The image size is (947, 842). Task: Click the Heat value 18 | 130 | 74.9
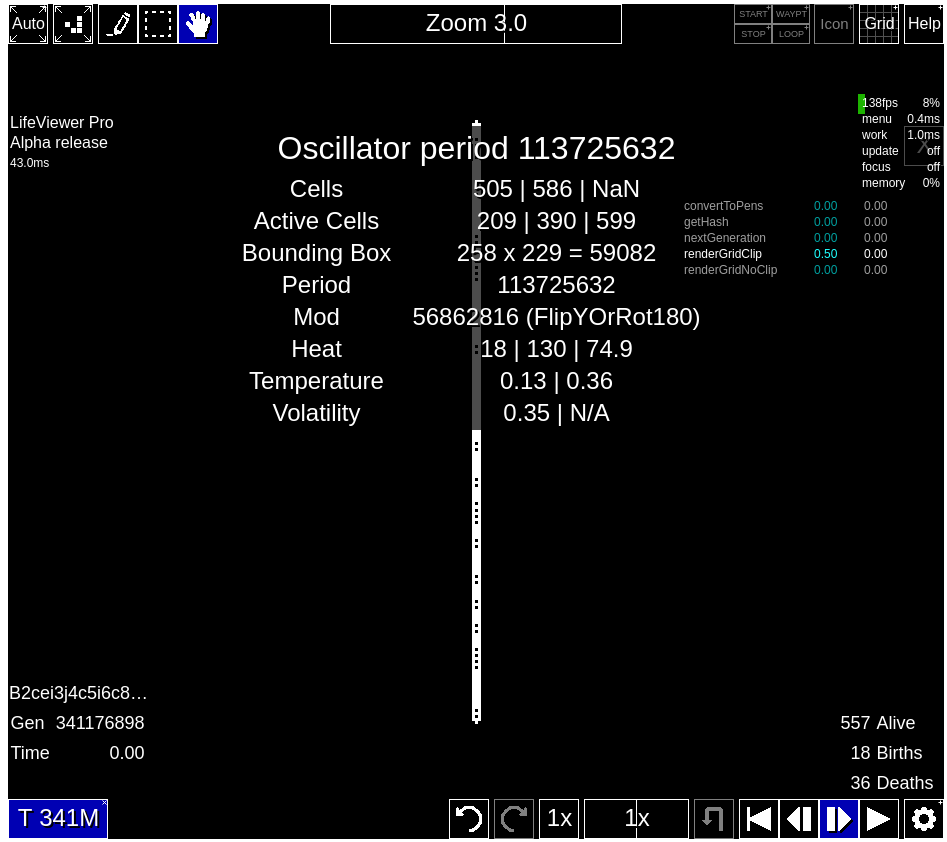click(556, 349)
